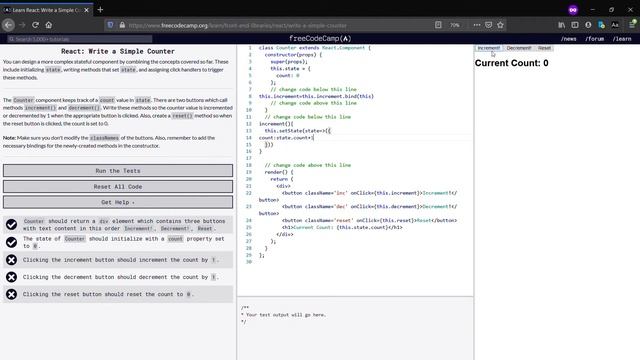Click the failed X for increment test

tap(11, 260)
